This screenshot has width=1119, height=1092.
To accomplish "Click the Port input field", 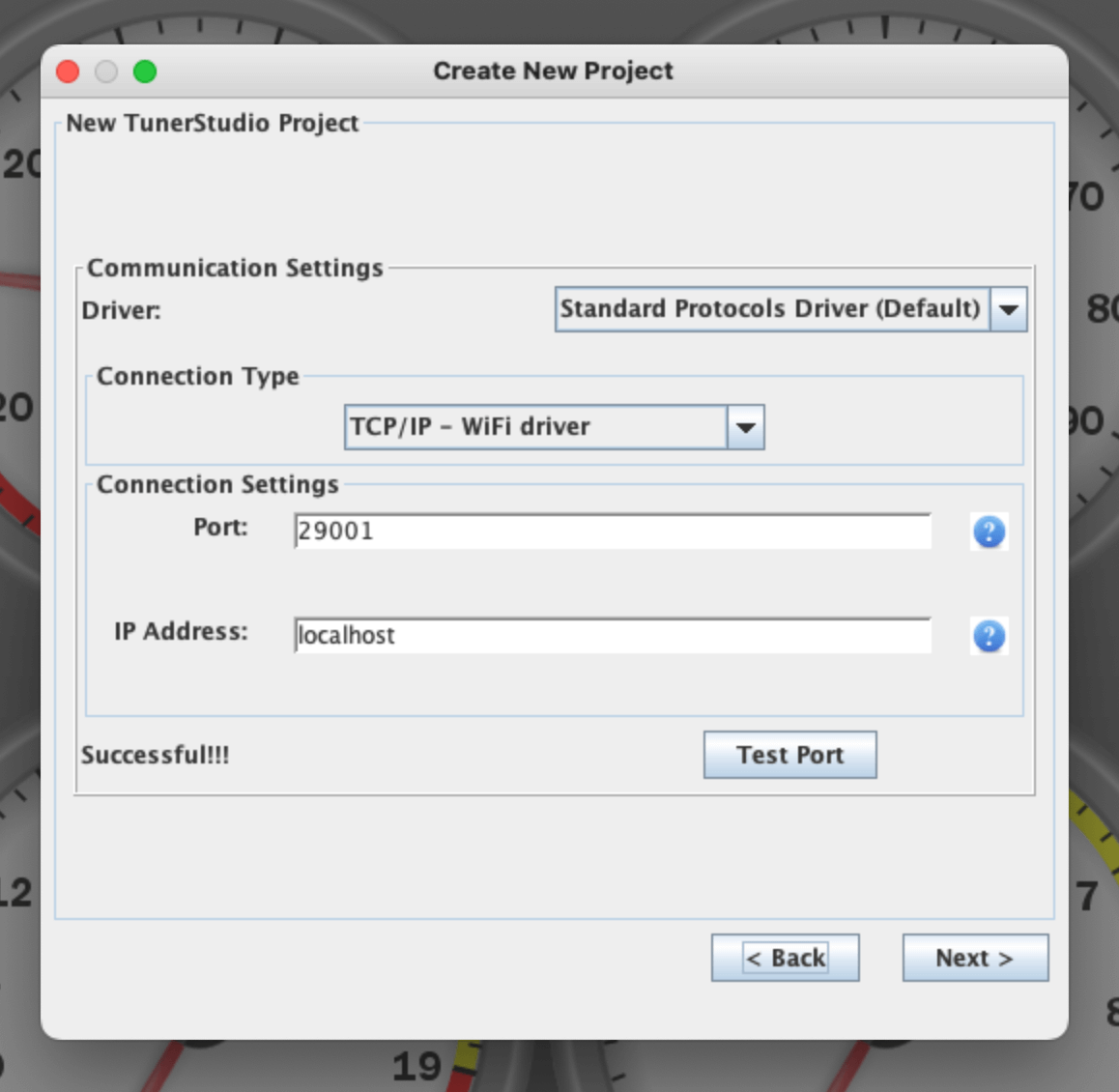I will pyautogui.click(x=613, y=531).
